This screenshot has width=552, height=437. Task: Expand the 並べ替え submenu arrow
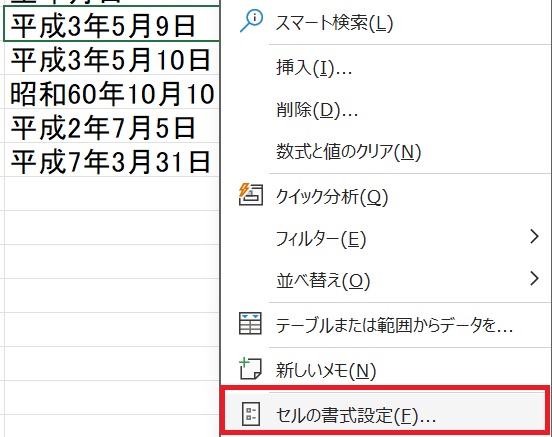[x=534, y=279]
